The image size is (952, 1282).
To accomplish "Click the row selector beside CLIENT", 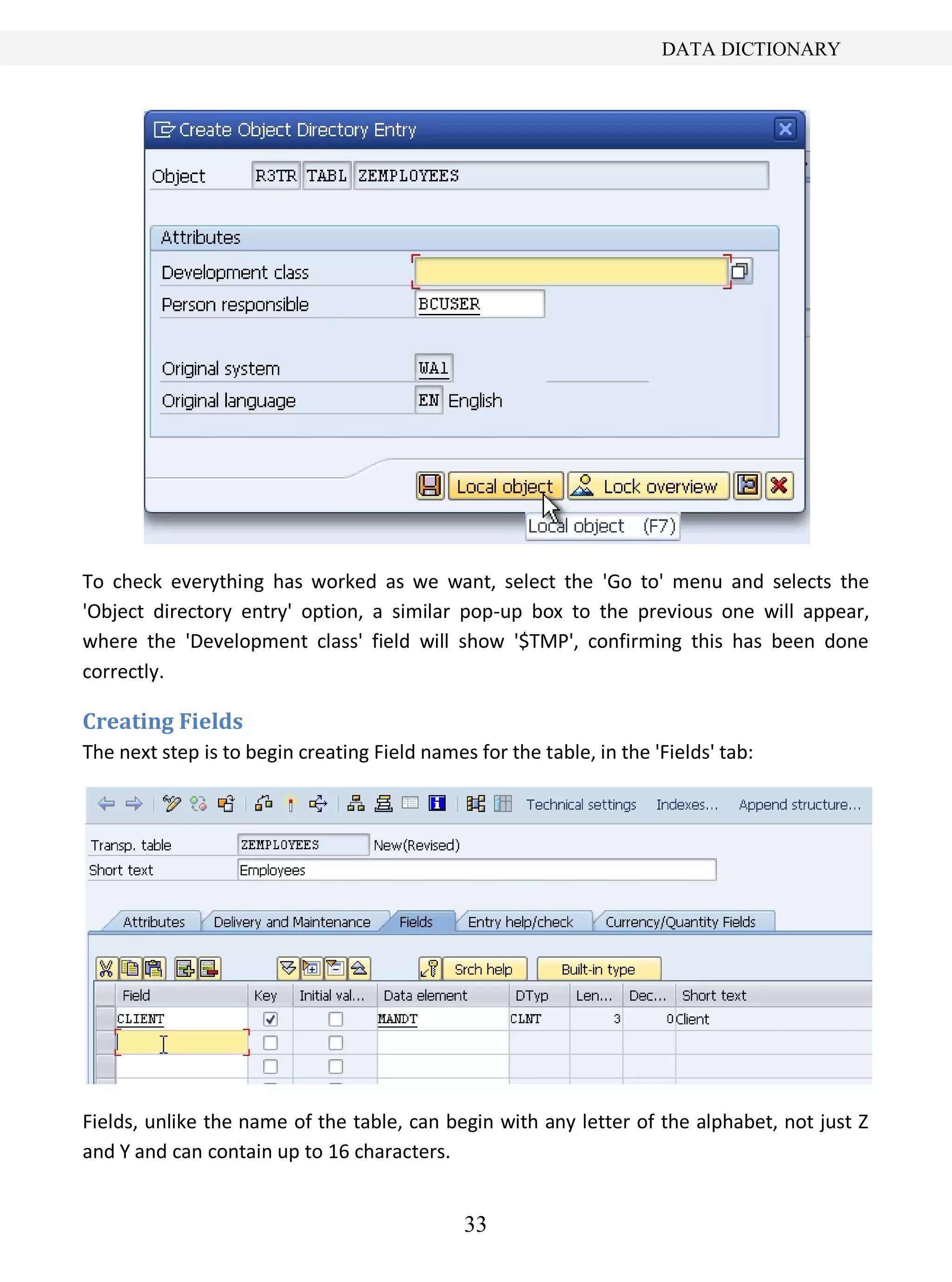I will pyautogui.click(x=106, y=1019).
